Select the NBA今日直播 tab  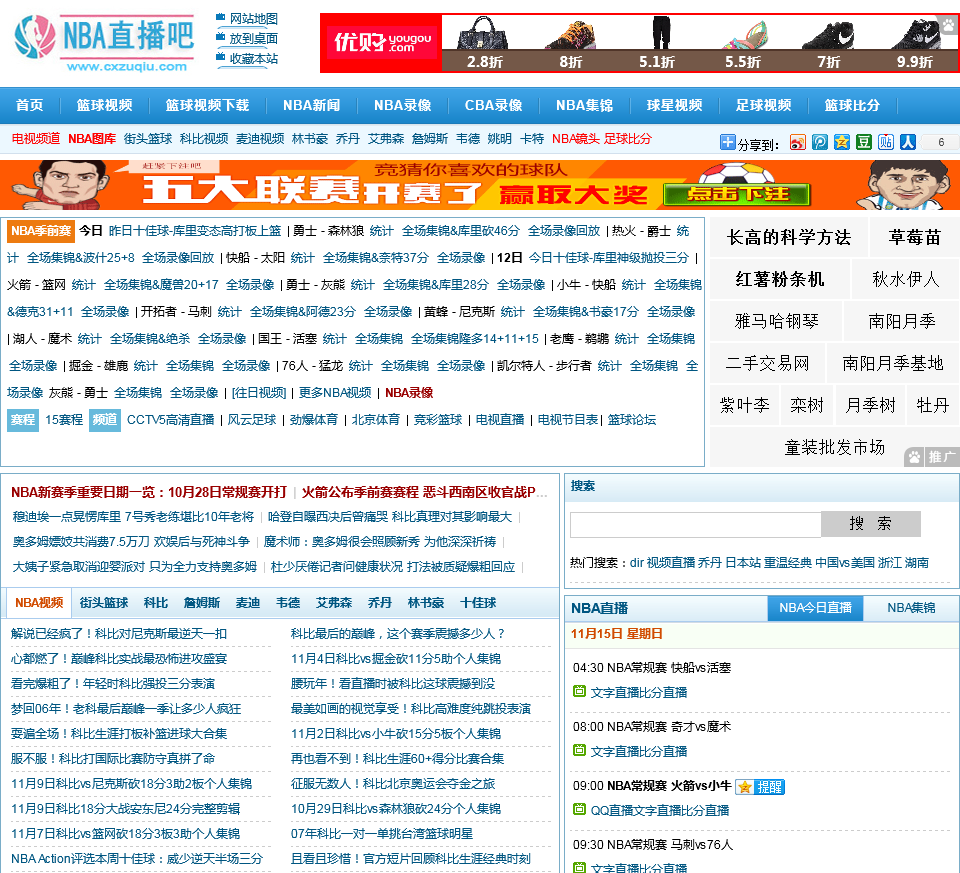[815, 608]
